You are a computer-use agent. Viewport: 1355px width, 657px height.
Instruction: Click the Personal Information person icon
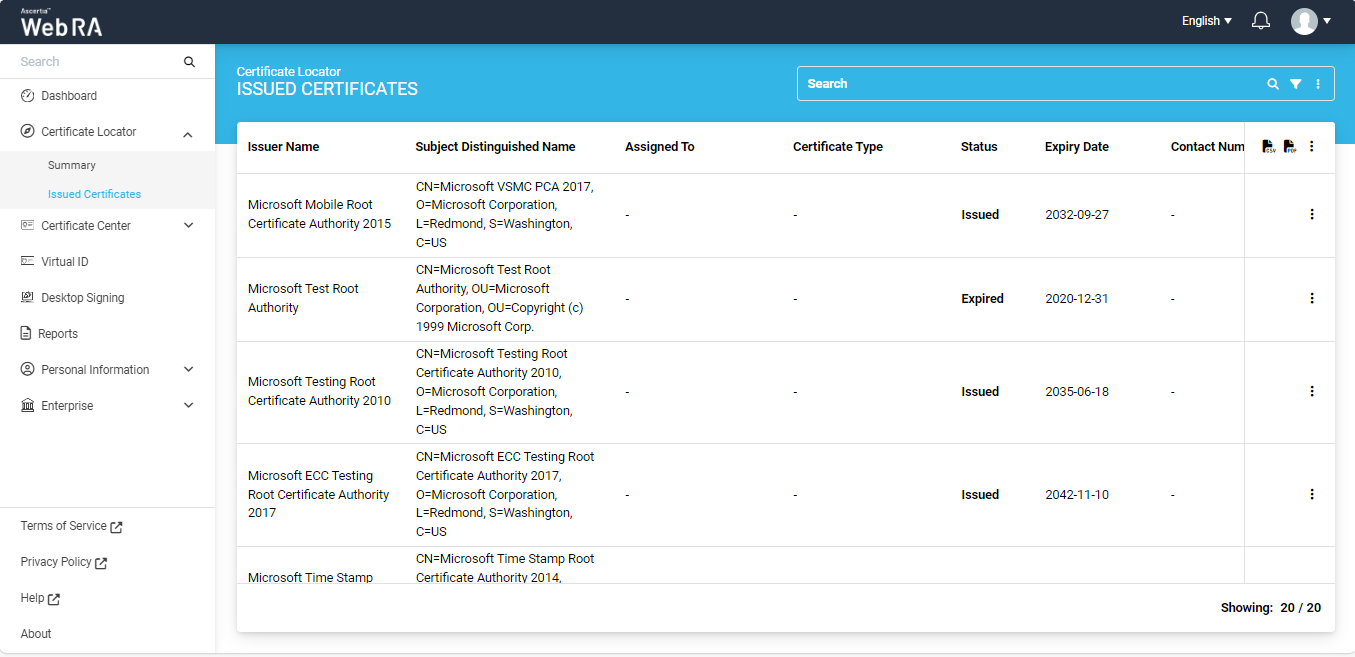[x=28, y=370]
